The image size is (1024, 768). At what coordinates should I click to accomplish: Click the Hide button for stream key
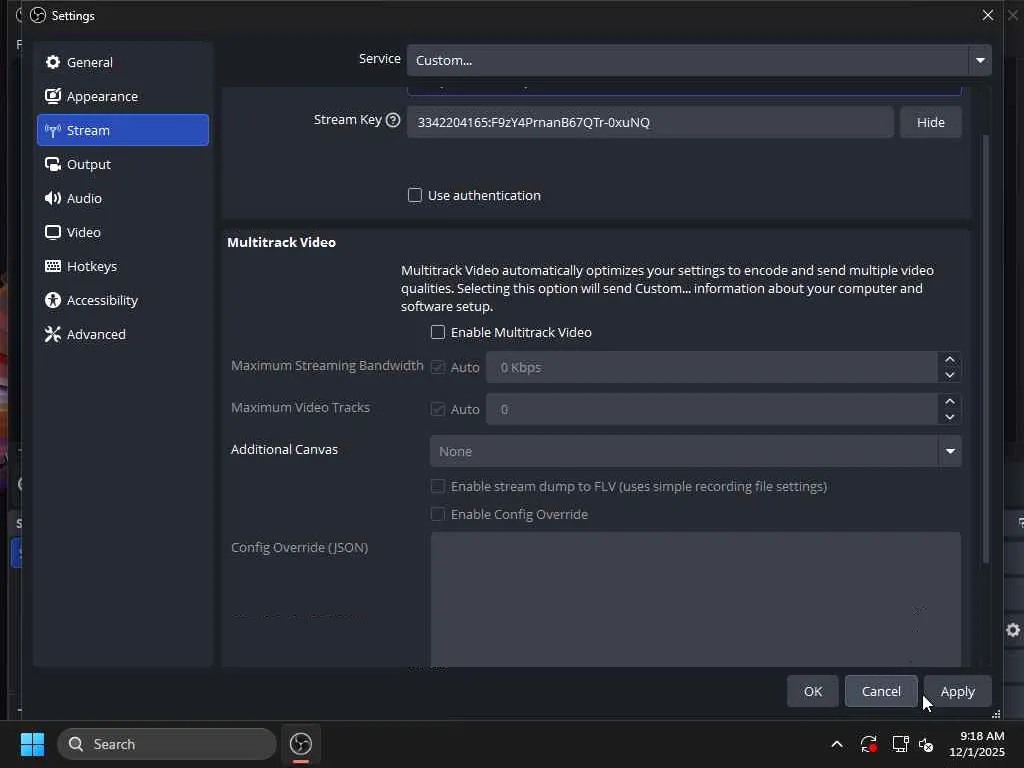(930, 122)
